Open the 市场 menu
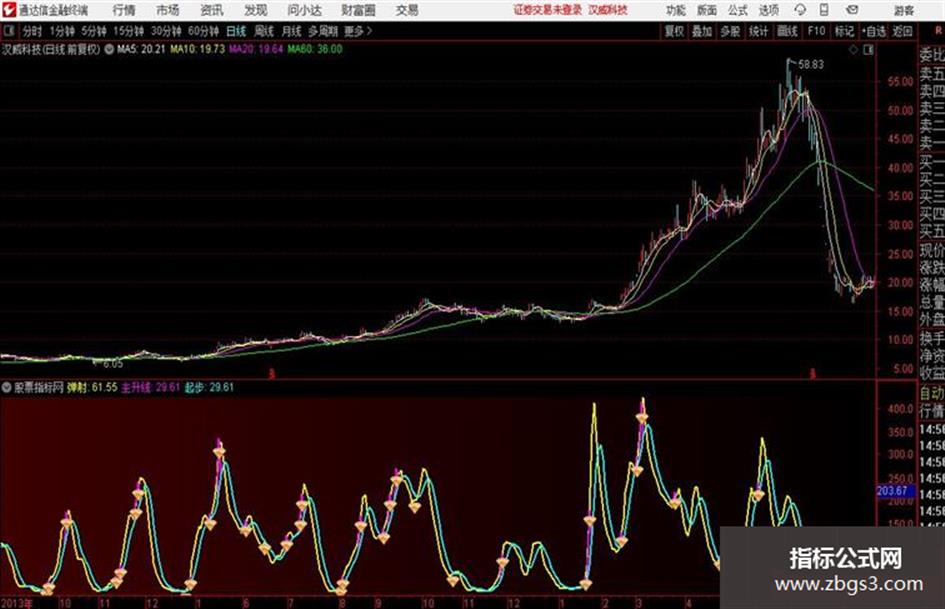The height and width of the screenshot is (609, 945). click(x=168, y=10)
